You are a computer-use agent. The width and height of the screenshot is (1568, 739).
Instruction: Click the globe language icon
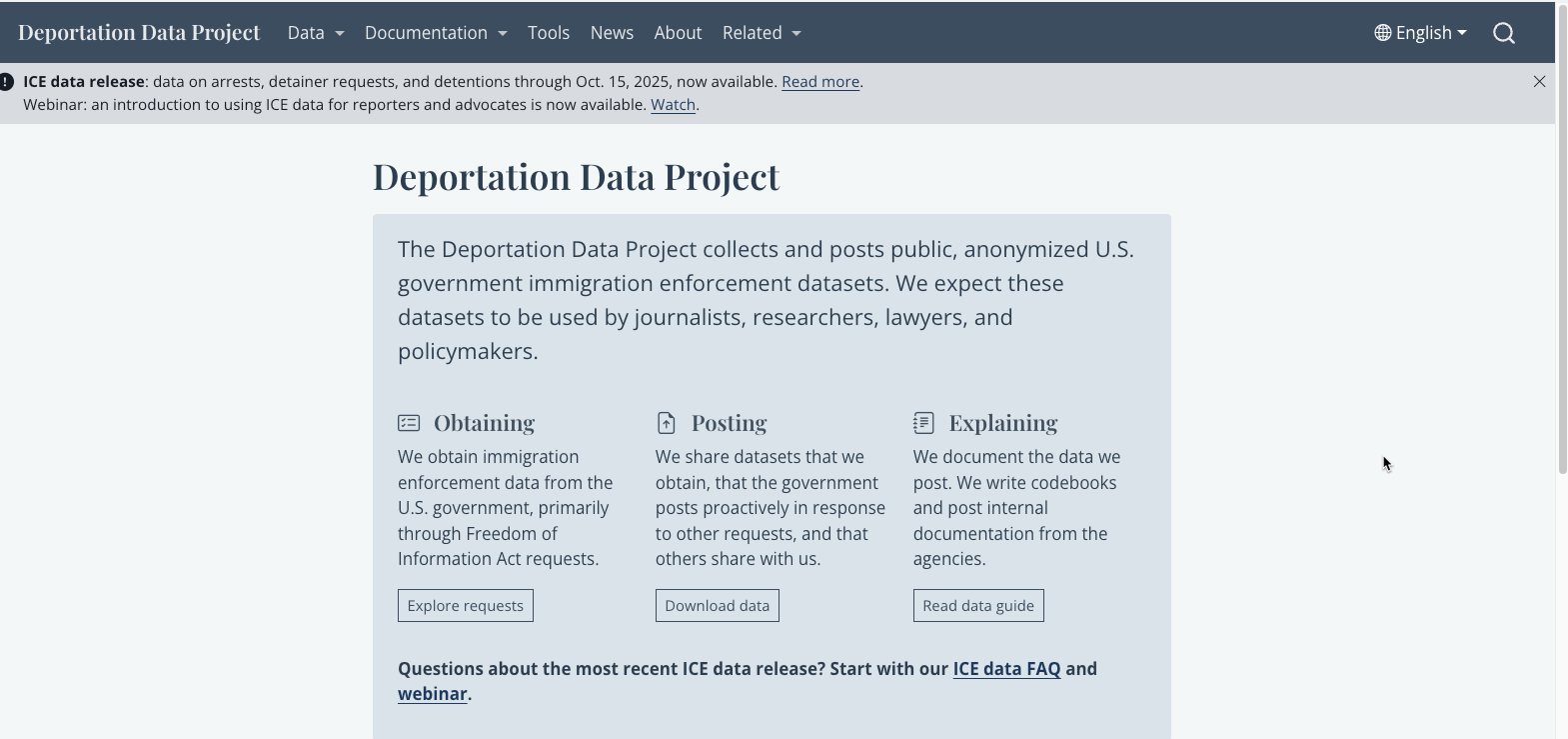[x=1382, y=33]
